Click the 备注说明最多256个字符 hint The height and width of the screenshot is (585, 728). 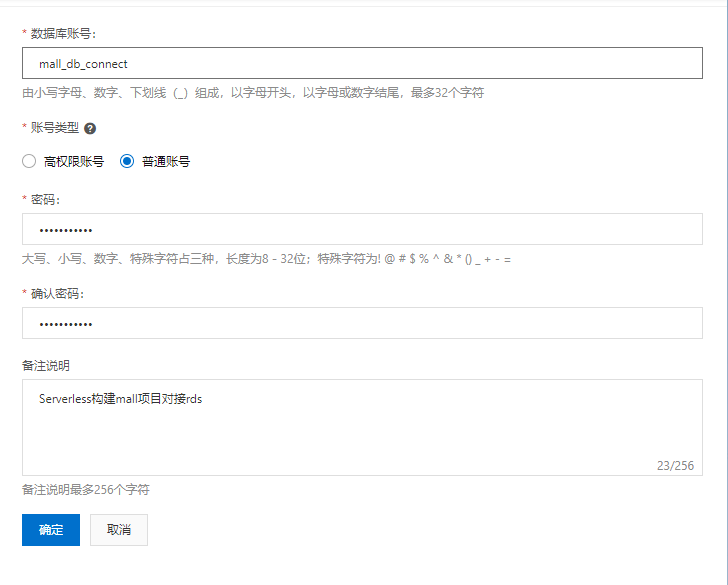click(86, 490)
